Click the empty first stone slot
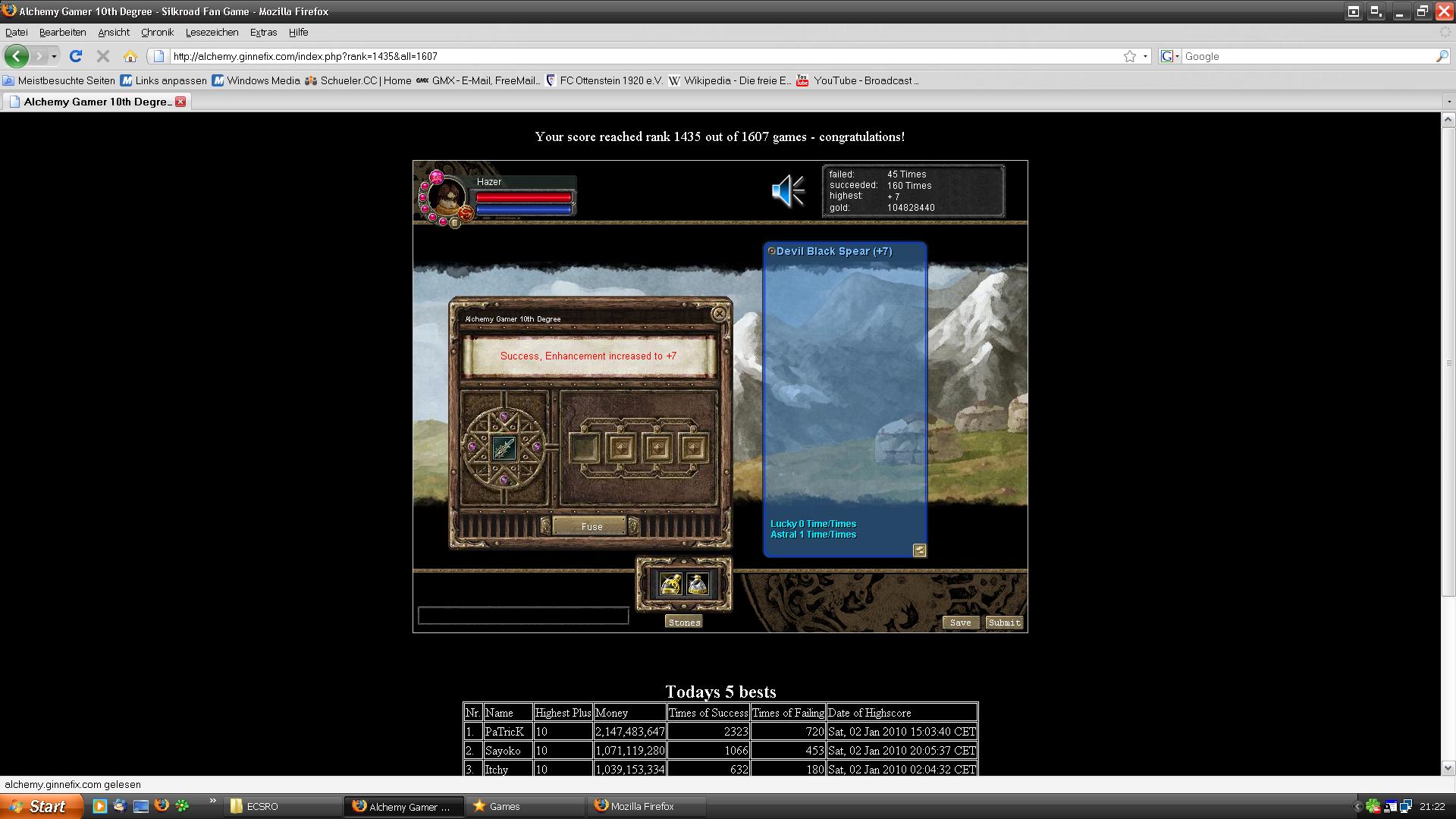This screenshot has height=819, width=1456. tap(584, 447)
